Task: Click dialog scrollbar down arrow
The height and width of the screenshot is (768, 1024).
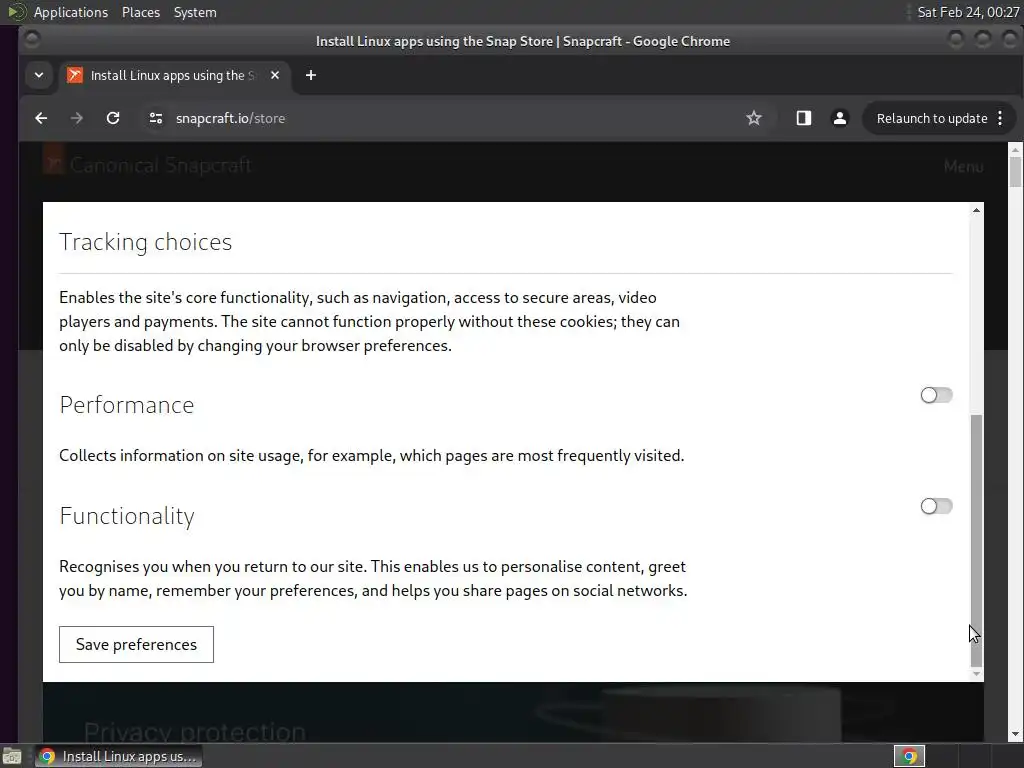Action: pyautogui.click(x=976, y=674)
